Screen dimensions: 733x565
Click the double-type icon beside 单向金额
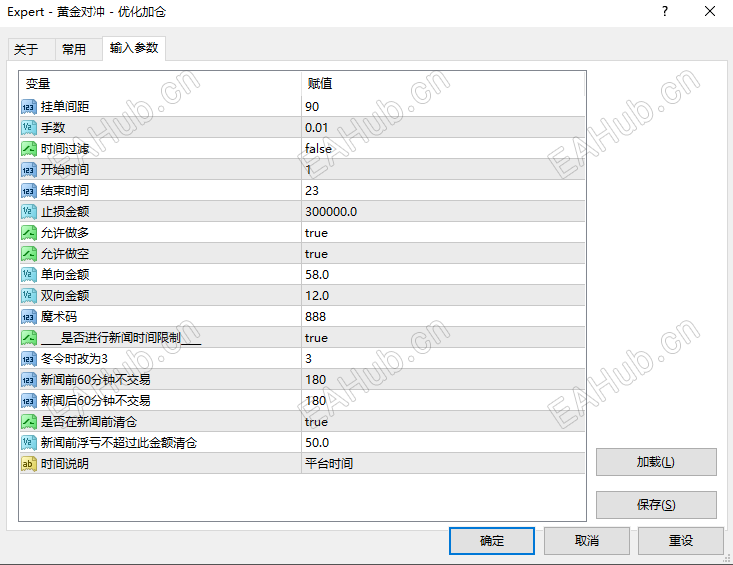coord(29,275)
